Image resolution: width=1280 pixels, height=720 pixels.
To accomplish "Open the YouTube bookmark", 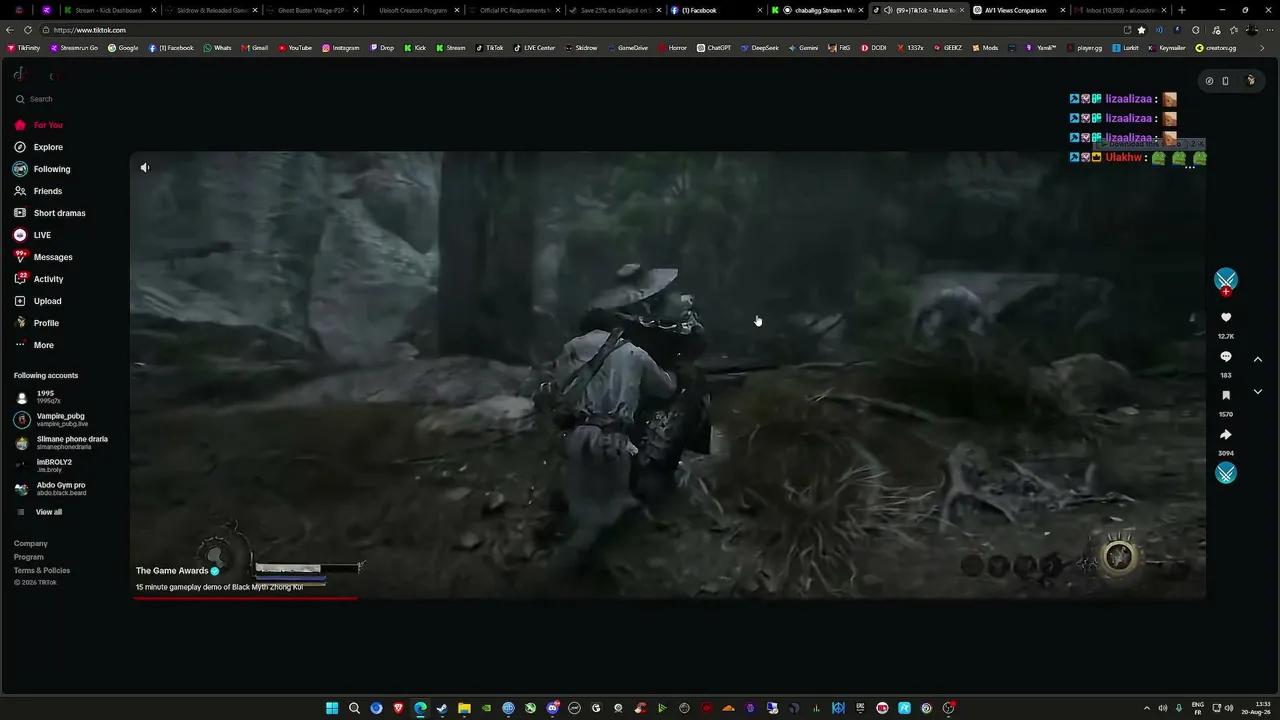I will coord(295,48).
